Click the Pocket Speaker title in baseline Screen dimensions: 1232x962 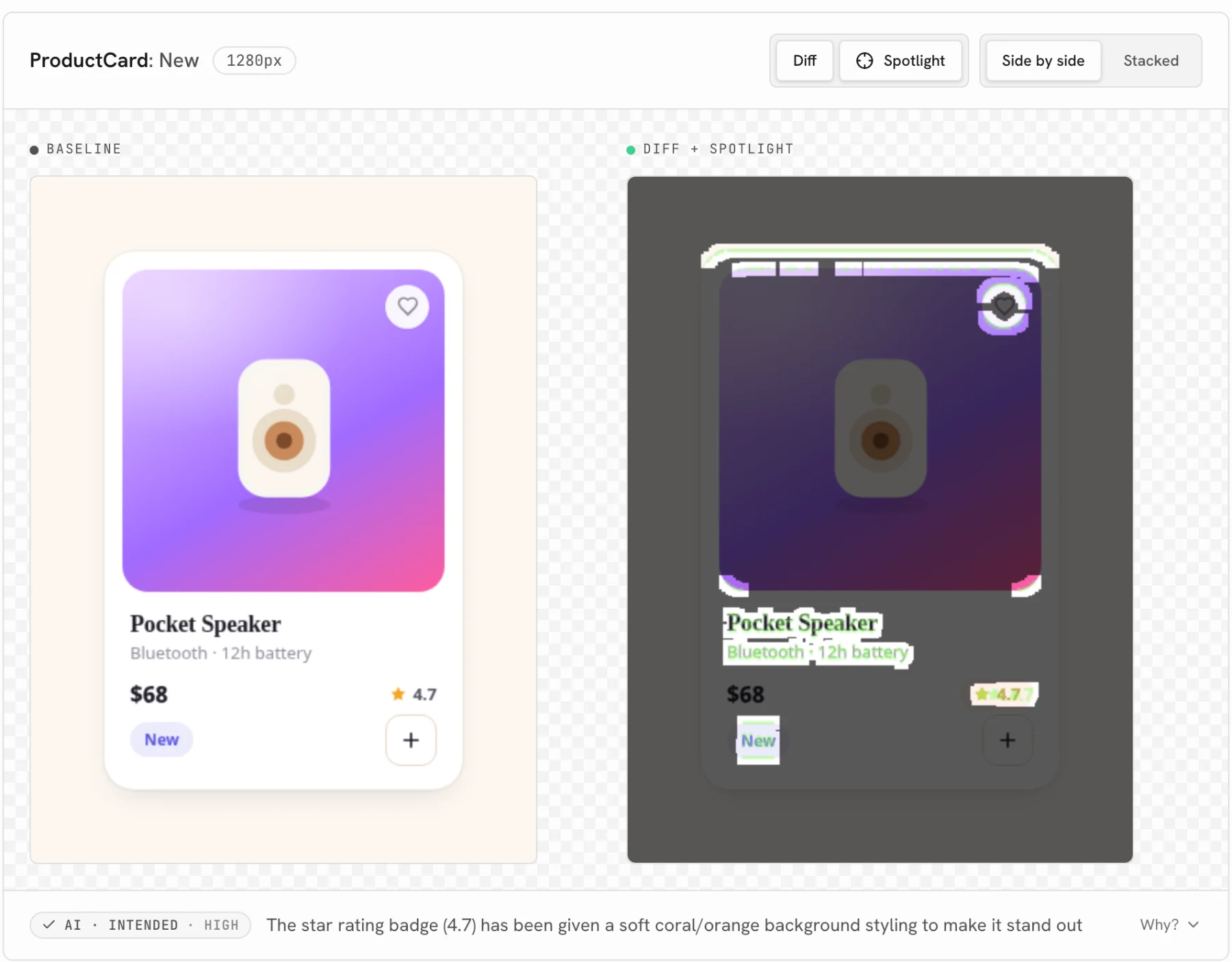tap(205, 624)
